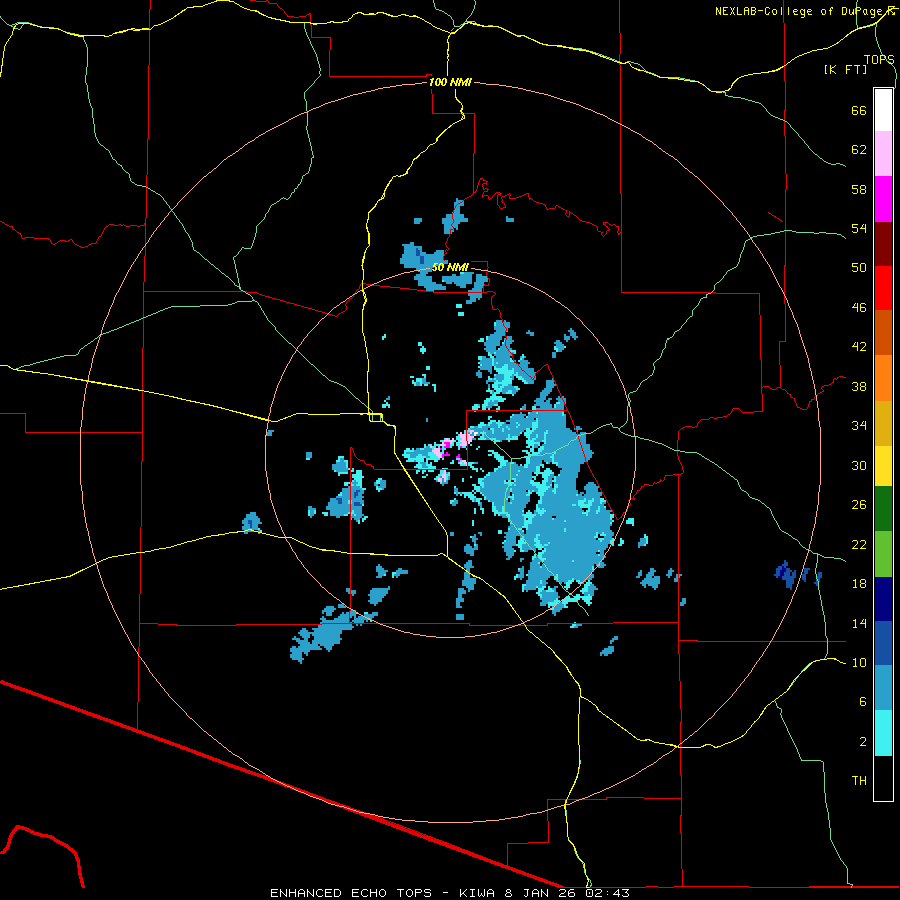900x900 pixels.
Task: Click the "50" legend value
Action: [x=859, y=267]
